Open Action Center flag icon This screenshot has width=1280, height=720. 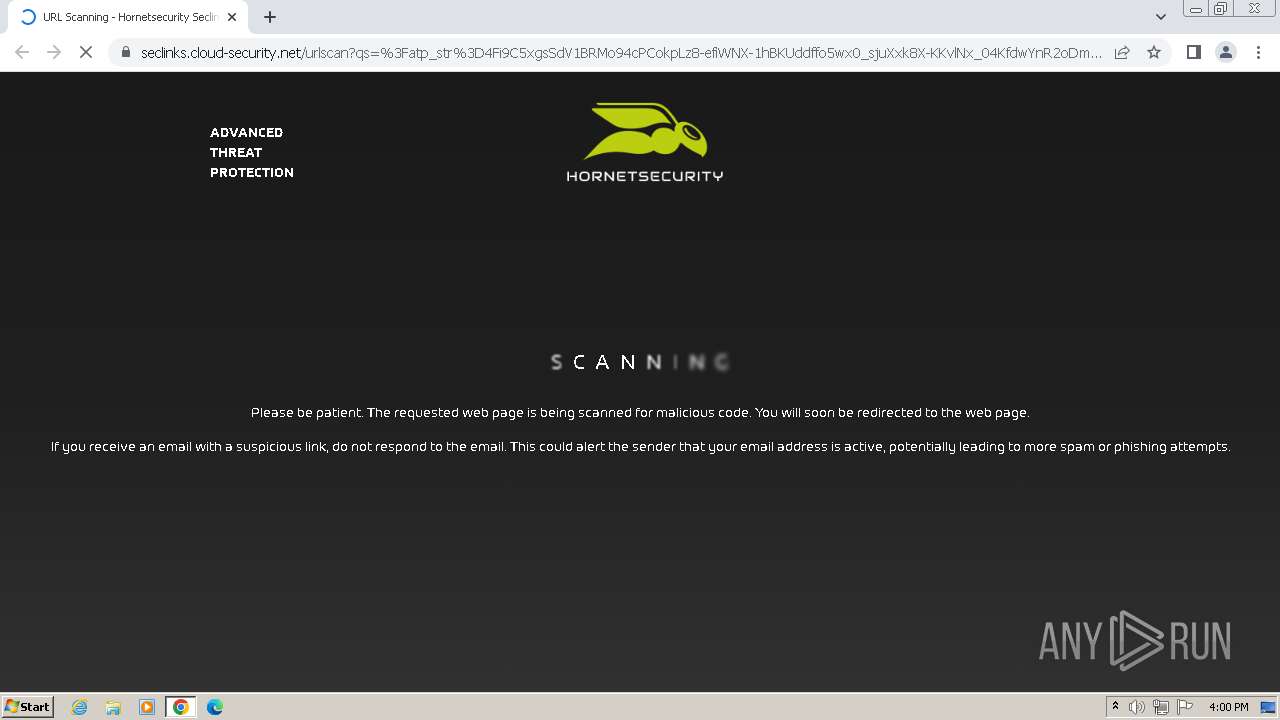[1185, 707]
